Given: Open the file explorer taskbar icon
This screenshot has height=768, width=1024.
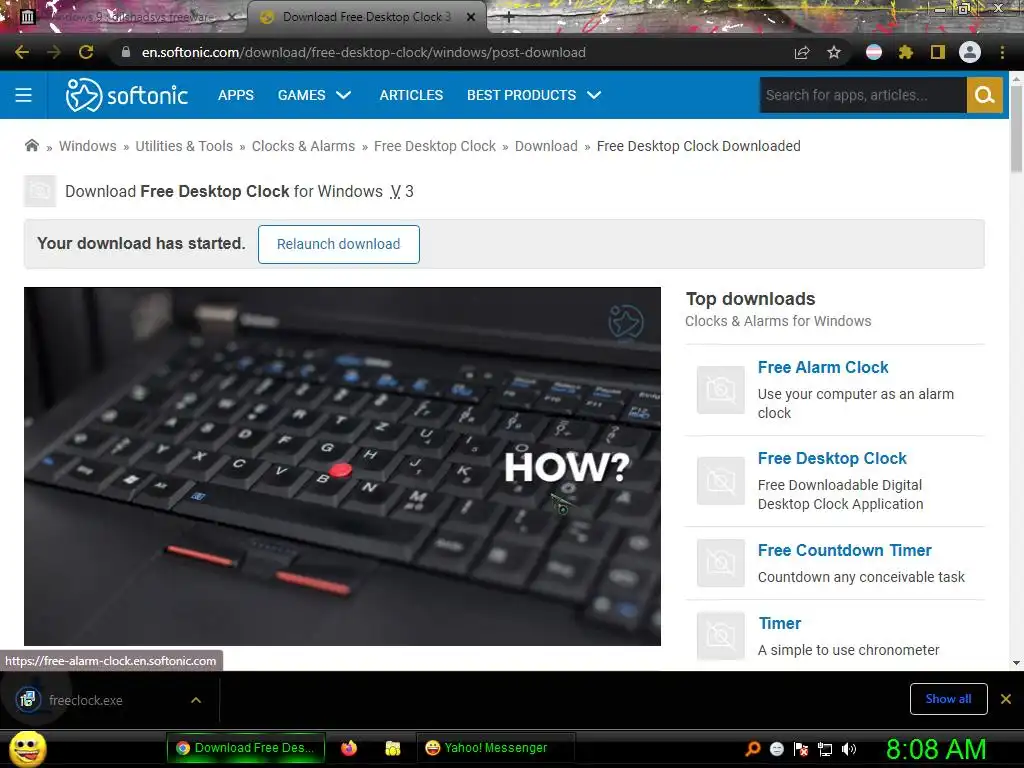Looking at the screenshot, I should pos(392,748).
